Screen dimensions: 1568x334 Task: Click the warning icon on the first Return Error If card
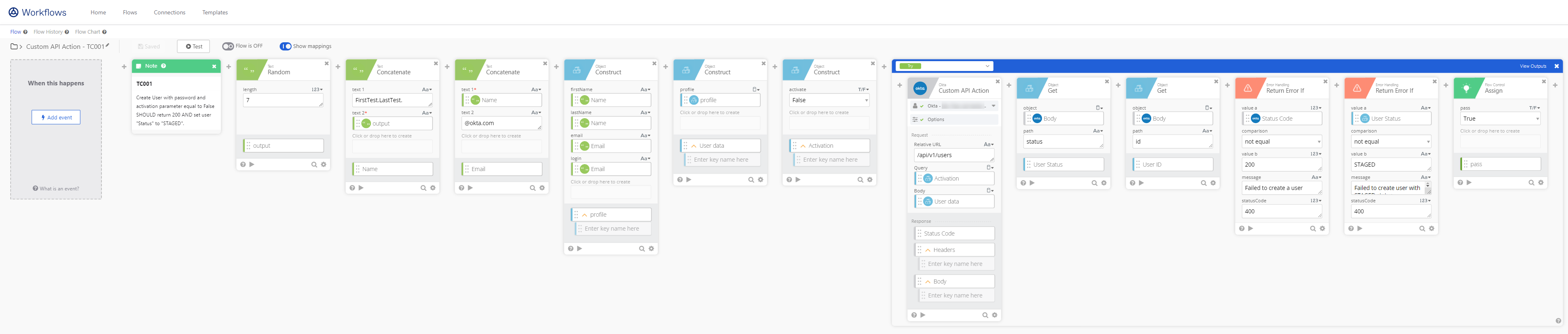[1247, 88]
